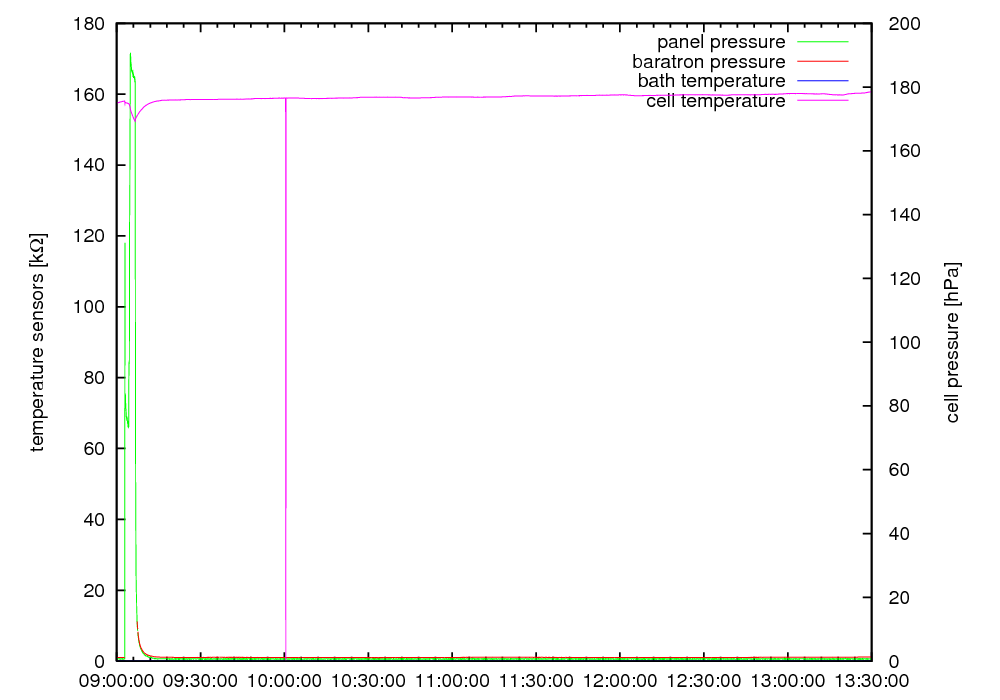1000x700 pixels.
Task: Select the 'baratron pressure' legend label
Action: point(708,61)
